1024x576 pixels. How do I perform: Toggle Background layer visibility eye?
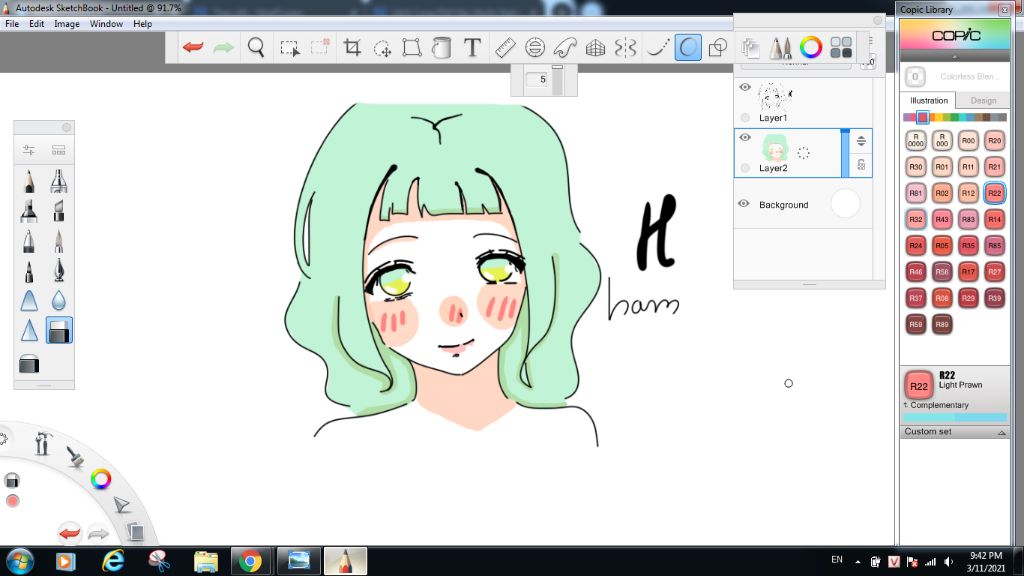(x=744, y=204)
